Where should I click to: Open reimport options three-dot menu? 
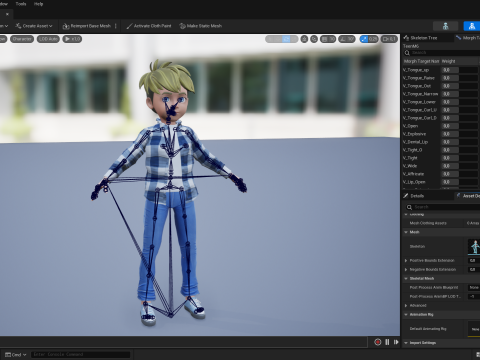[116, 26]
